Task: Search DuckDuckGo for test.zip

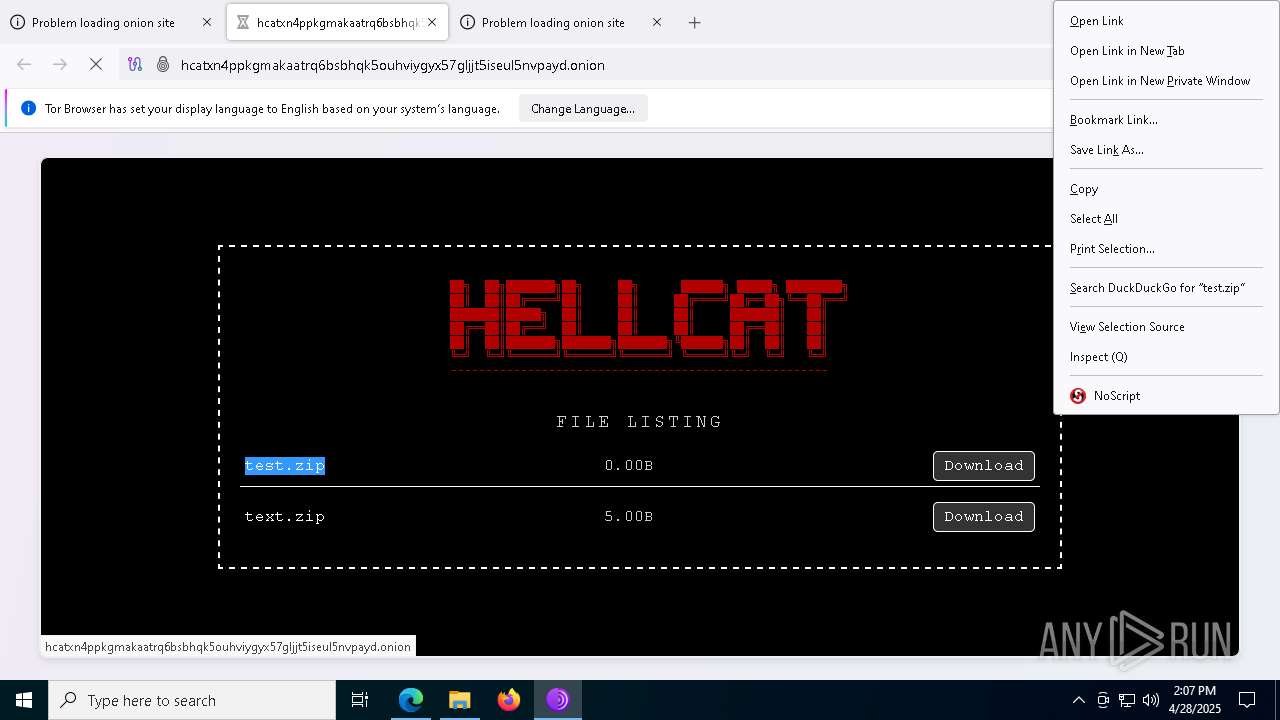Action: [x=1166, y=288]
